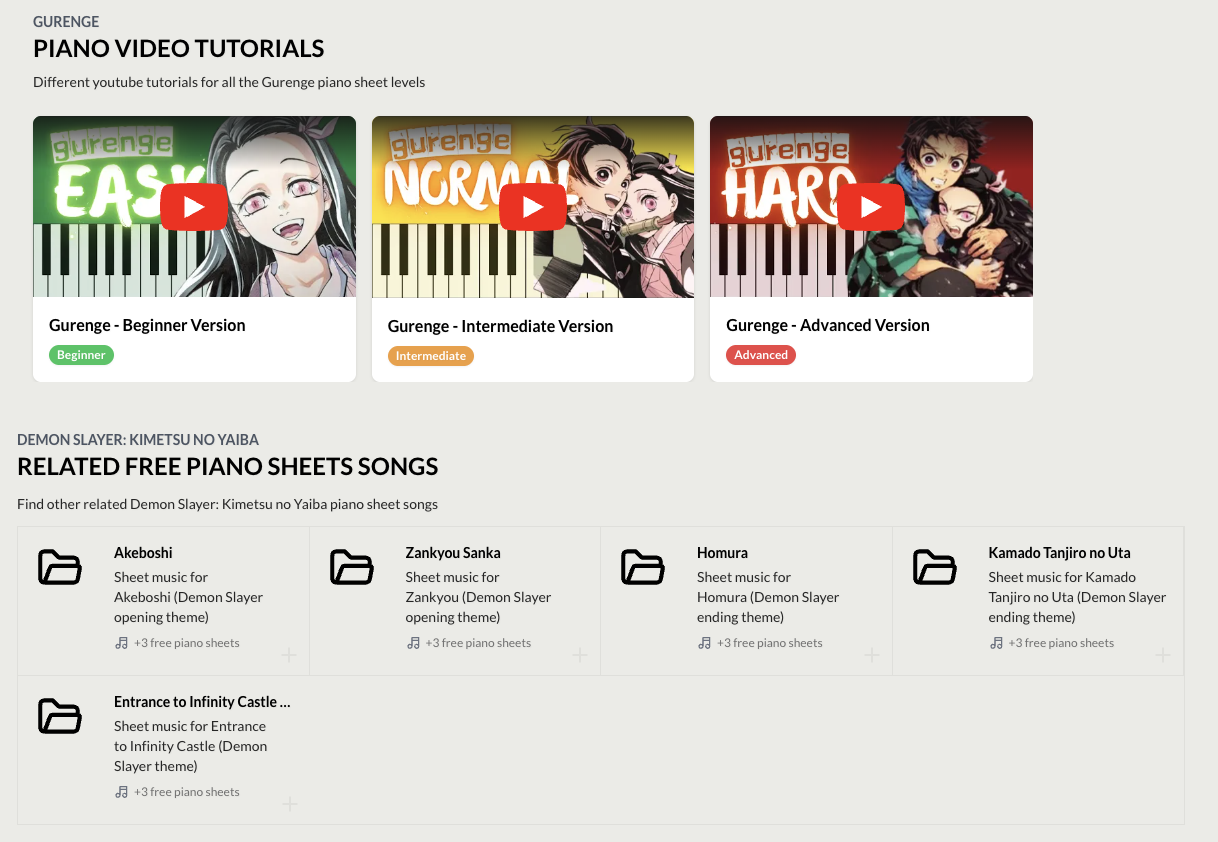Click the music note icon under Kamado Tanjiro
This screenshot has height=842, width=1218.
[x=996, y=643]
